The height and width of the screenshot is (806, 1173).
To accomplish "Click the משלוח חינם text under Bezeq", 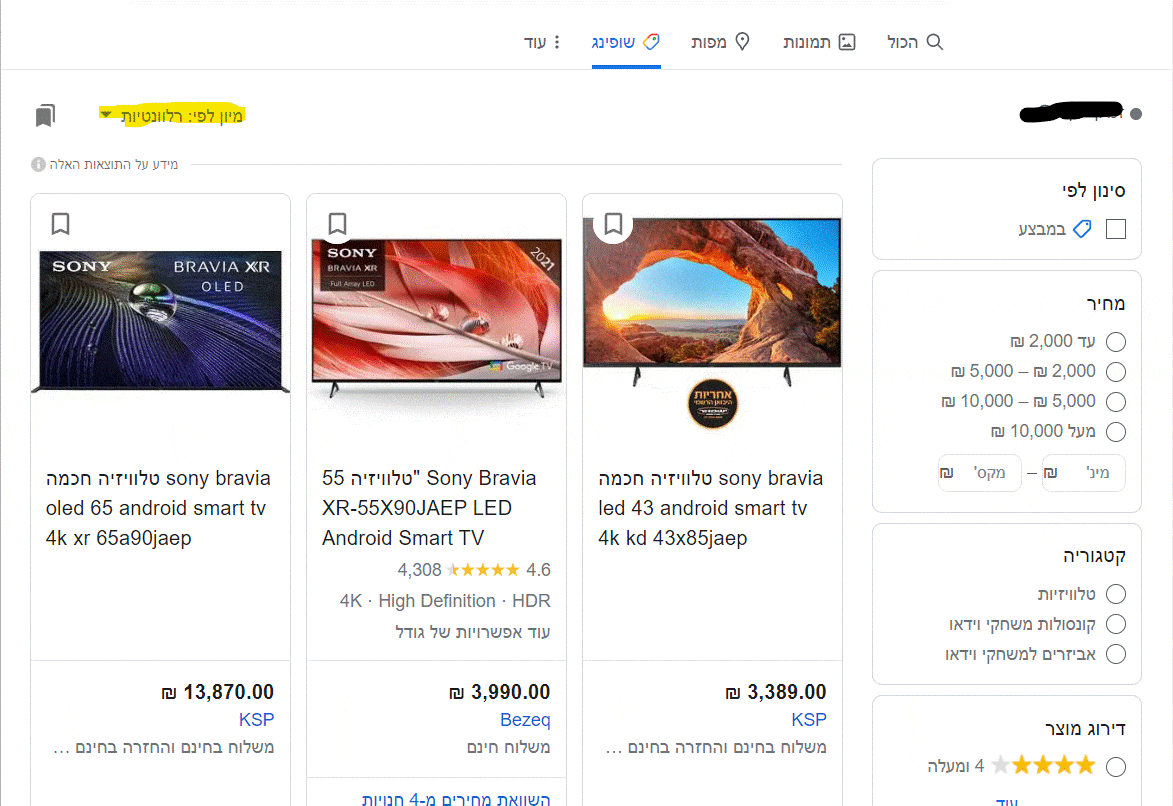I will (x=509, y=747).
